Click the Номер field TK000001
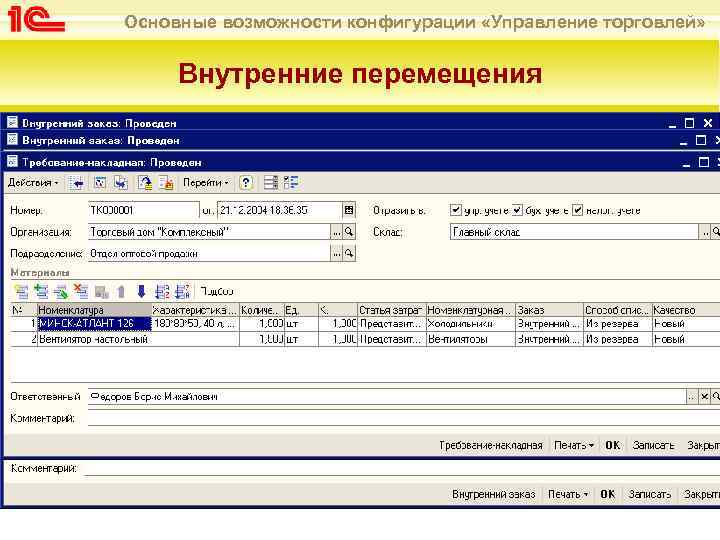Screen dimensions: 720x540 coord(144,210)
